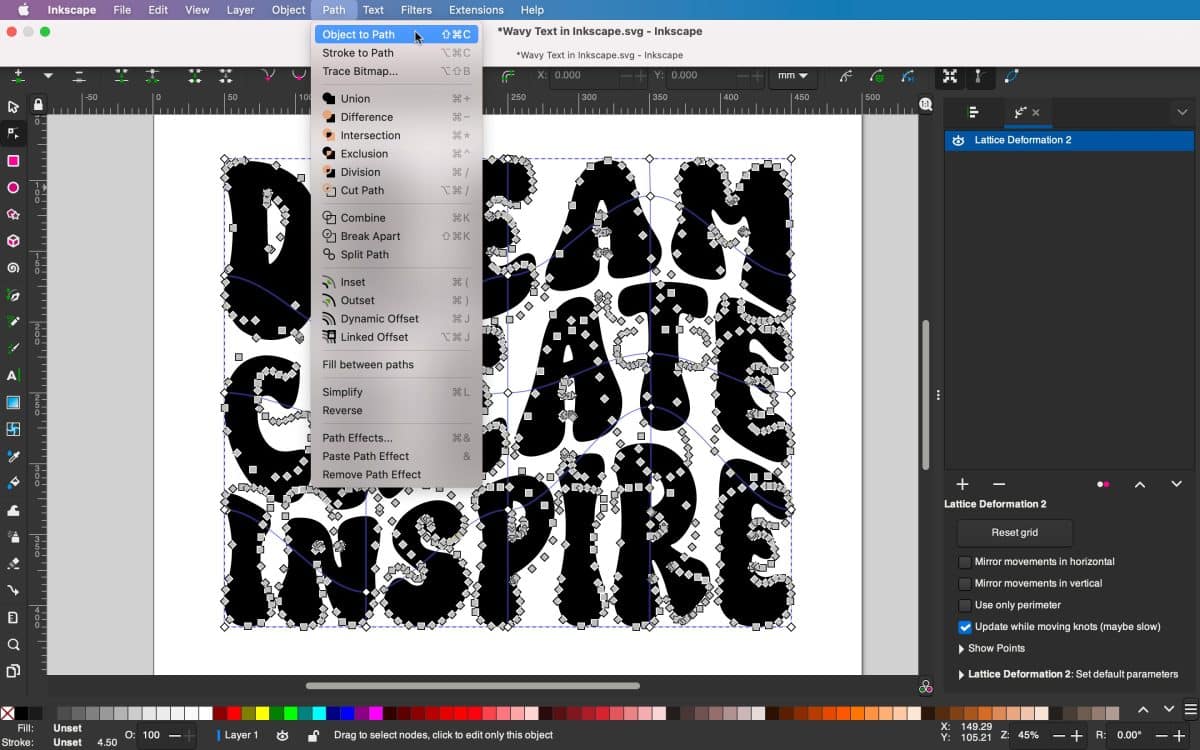Select the Pen Bezier tool
Image resolution: width=1200 pixels, height=750 pixels.
[x=13, y=295]
